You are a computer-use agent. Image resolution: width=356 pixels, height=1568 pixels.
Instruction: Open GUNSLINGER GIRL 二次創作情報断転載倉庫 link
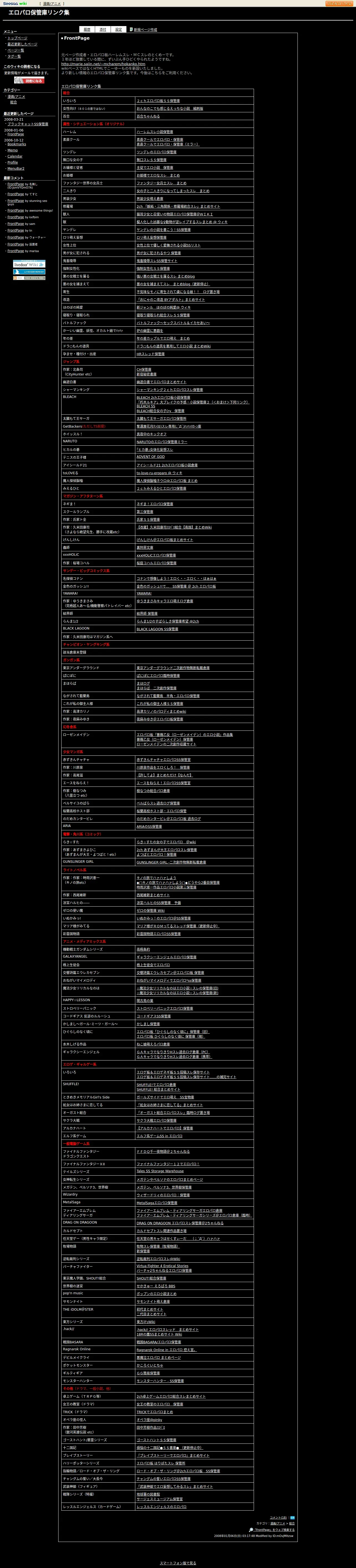171,862
